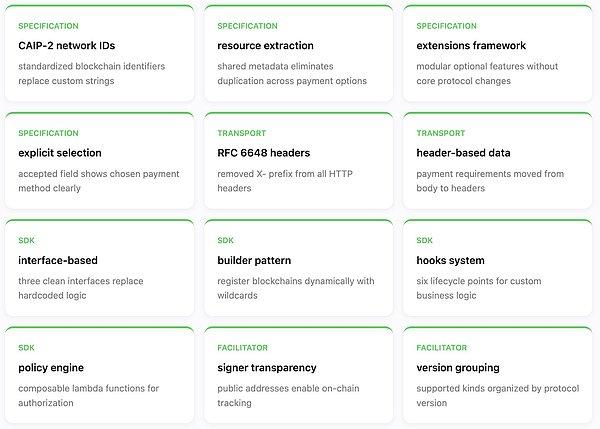The width and height of the screenshot is (600, 429).
Task: Open the resource extraction card
Action: [x=265, y=45]
